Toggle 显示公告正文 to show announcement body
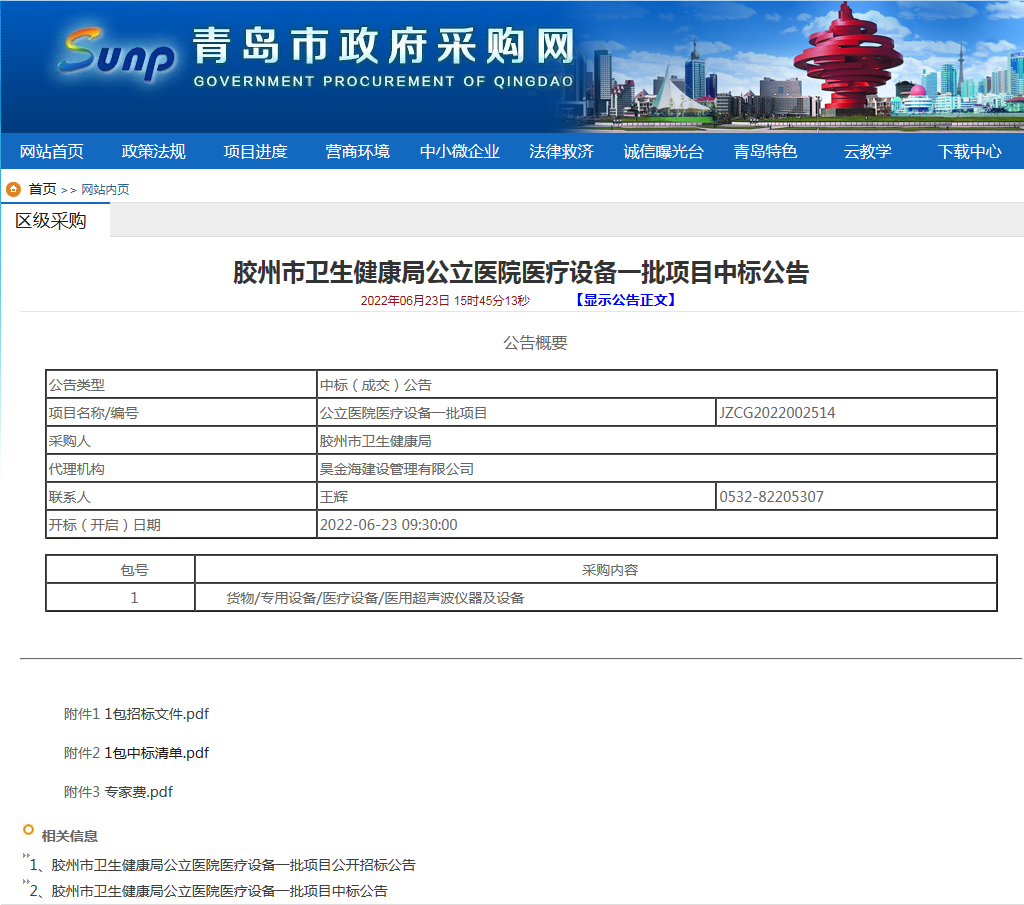 tap(625, 300)
